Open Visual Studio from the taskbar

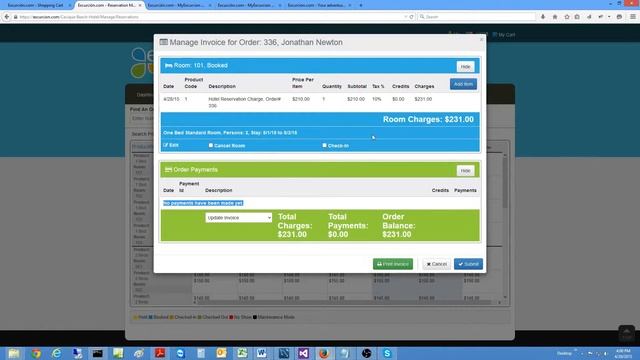click(303, 353)
